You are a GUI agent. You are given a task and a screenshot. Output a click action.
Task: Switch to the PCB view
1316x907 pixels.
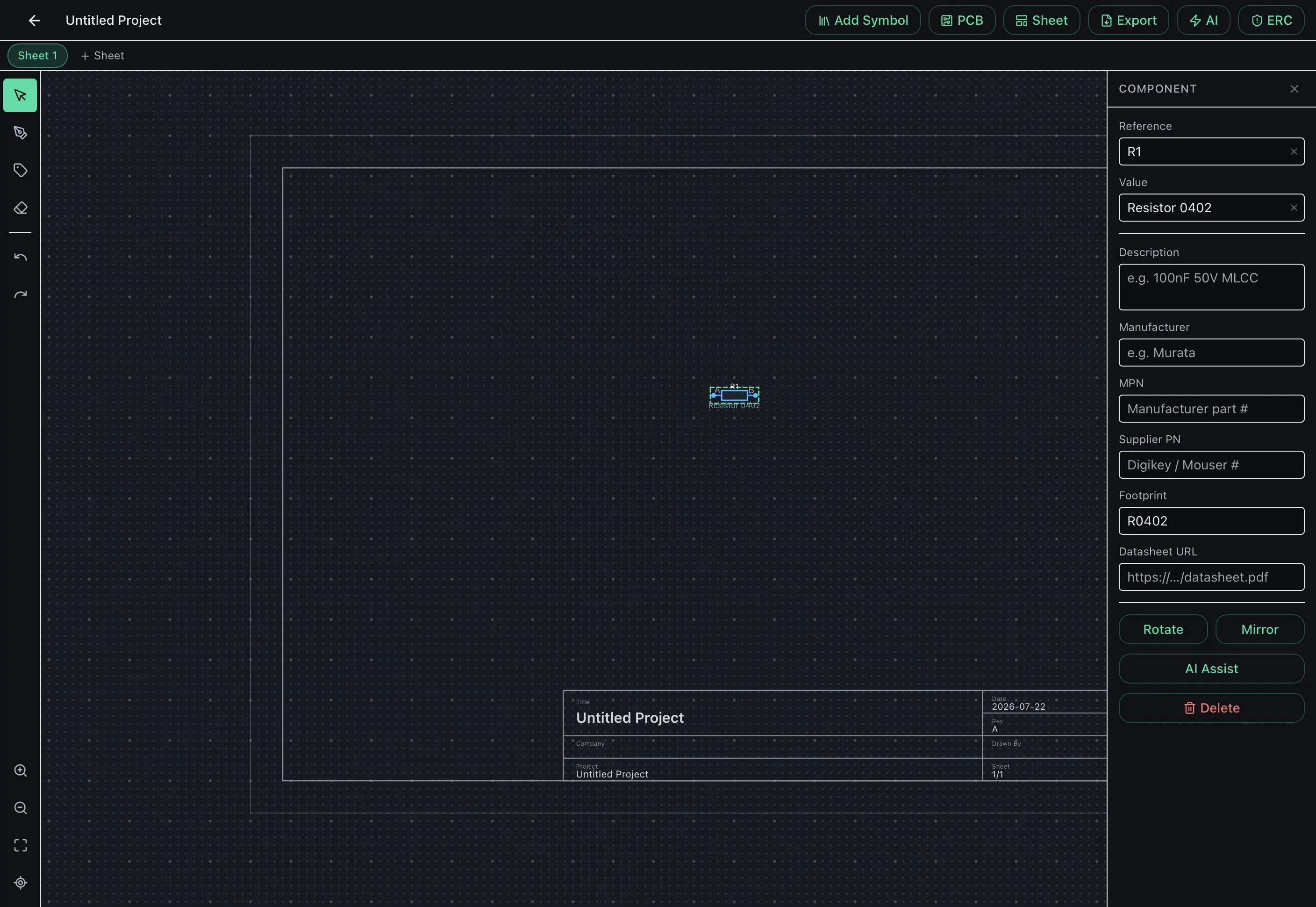[962, 21]
